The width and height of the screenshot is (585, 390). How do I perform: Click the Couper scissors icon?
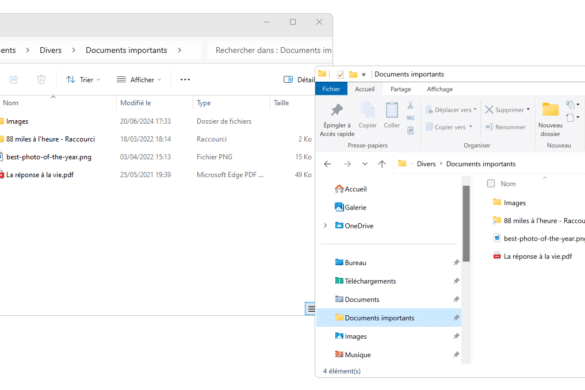(x=410, y=105)
